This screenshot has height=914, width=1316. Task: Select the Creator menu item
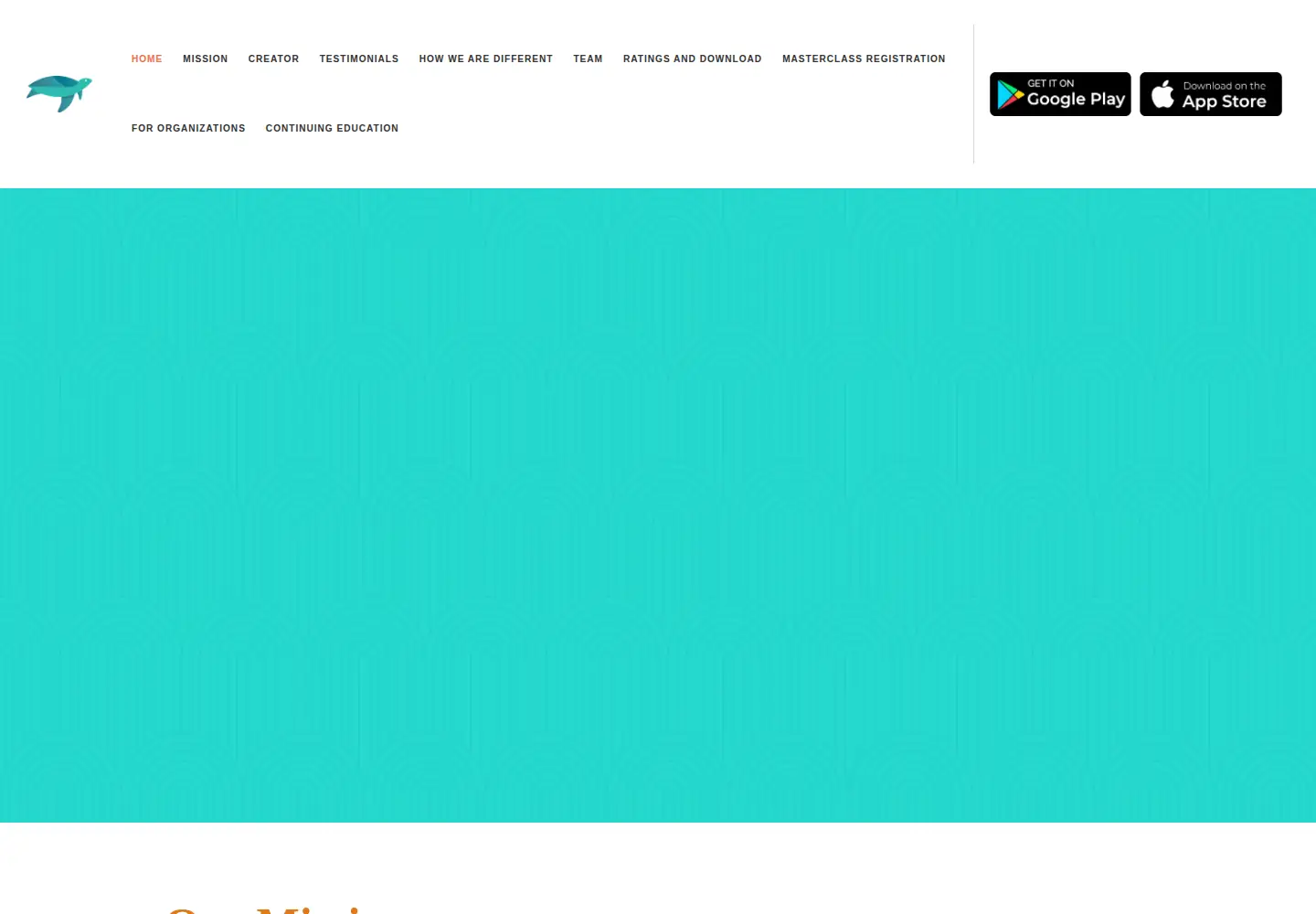click(273, 58)
